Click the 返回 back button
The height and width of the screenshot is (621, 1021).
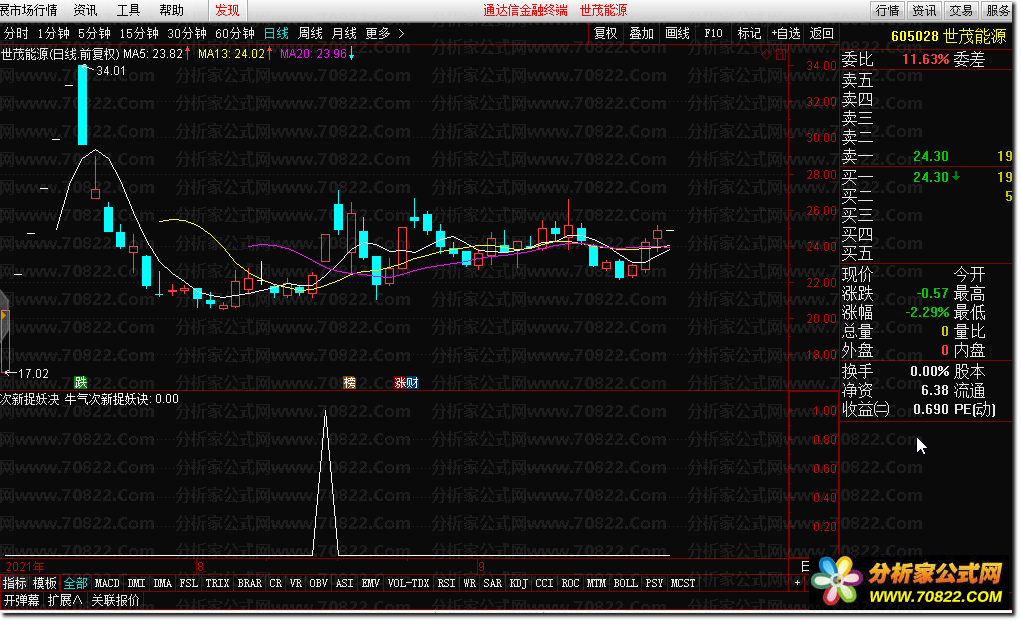coord(822,33)
